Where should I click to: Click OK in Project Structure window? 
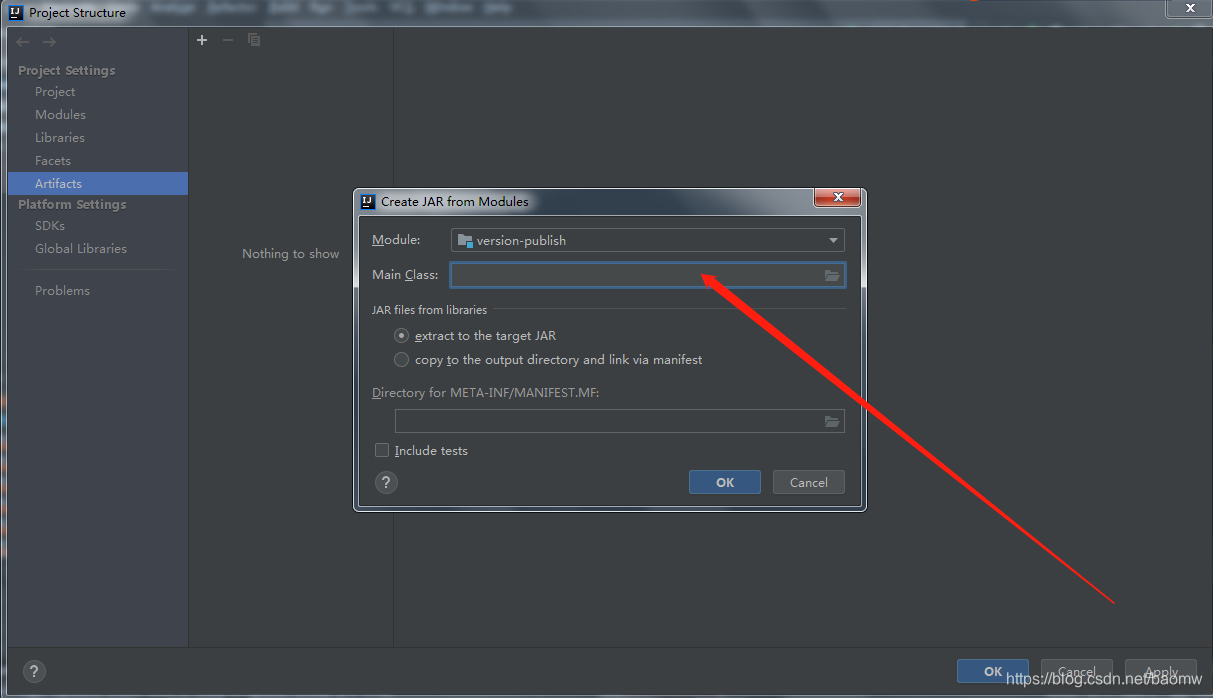(993, 672)
